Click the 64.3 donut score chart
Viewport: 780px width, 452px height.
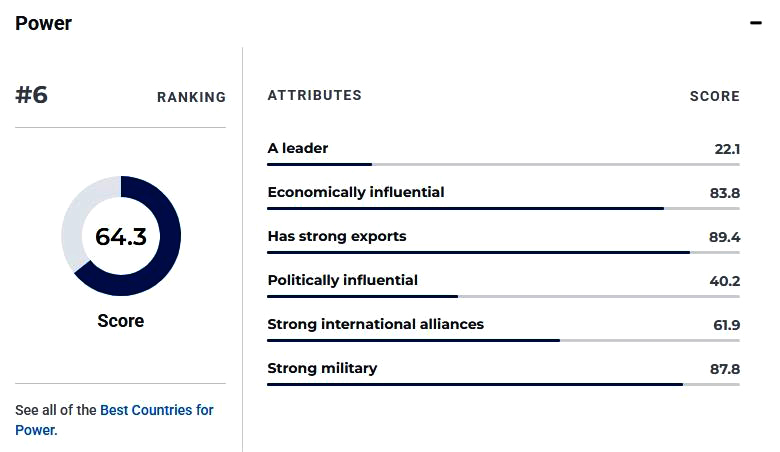point(121,236)
